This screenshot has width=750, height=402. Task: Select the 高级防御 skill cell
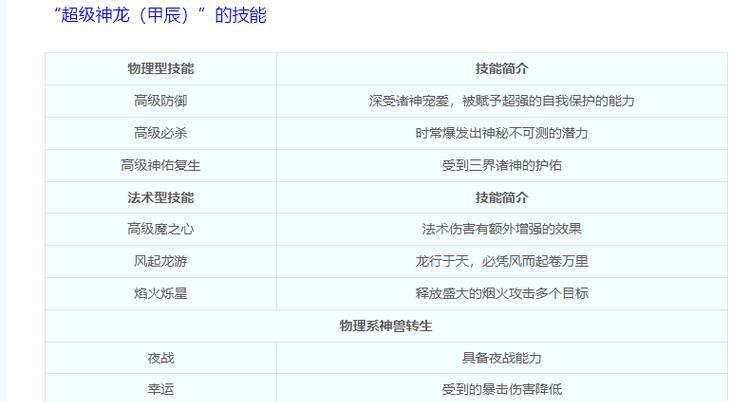(x=161, y=101)
